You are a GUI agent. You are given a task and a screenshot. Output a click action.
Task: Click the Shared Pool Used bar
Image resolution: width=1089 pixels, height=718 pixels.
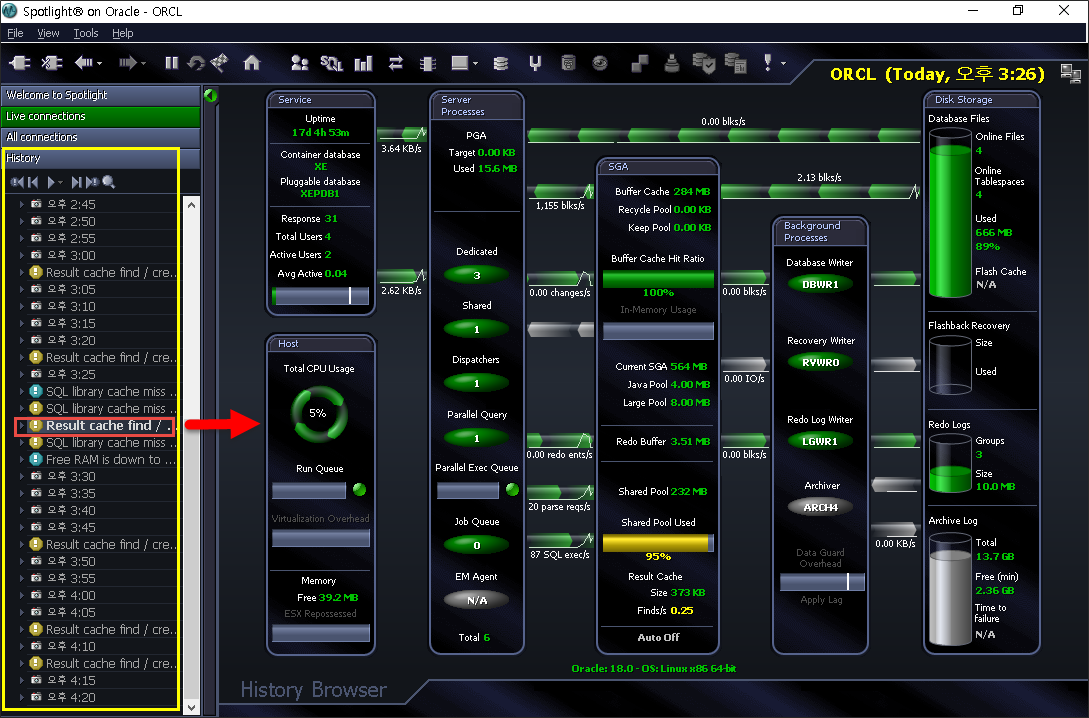coord(658,542)
